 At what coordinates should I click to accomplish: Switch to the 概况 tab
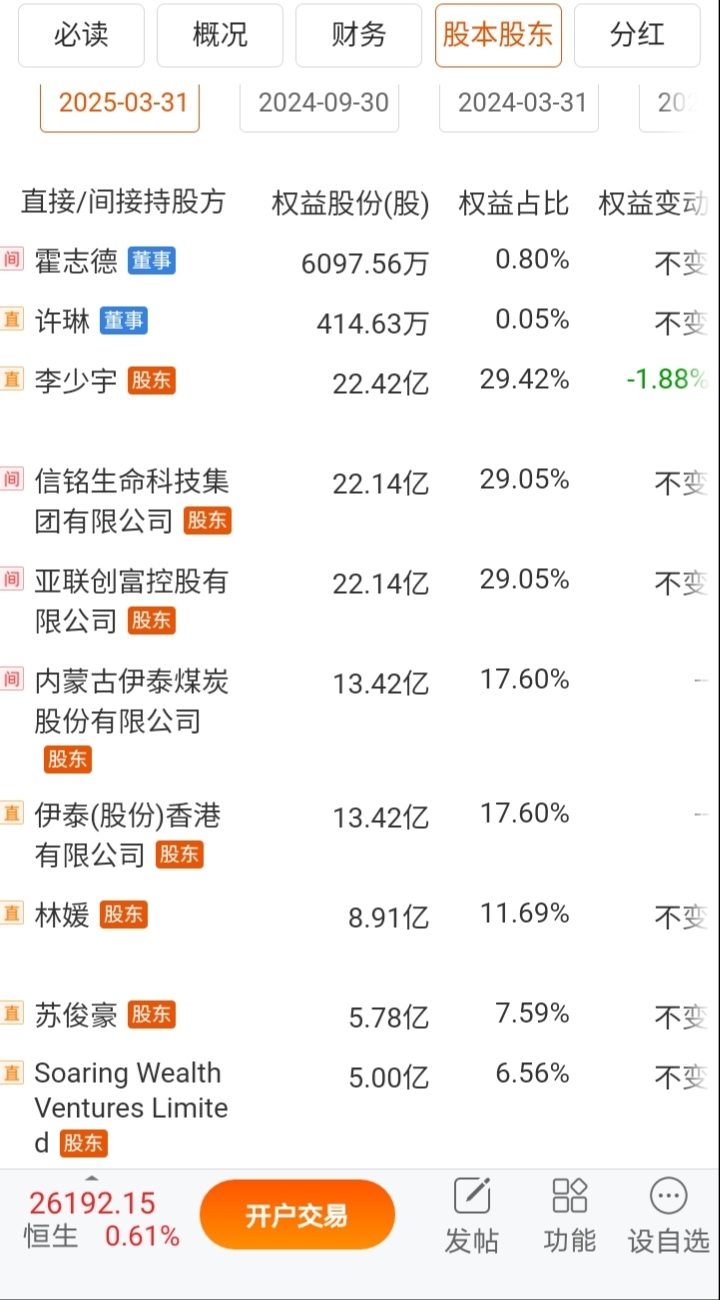tap(220, 35)
